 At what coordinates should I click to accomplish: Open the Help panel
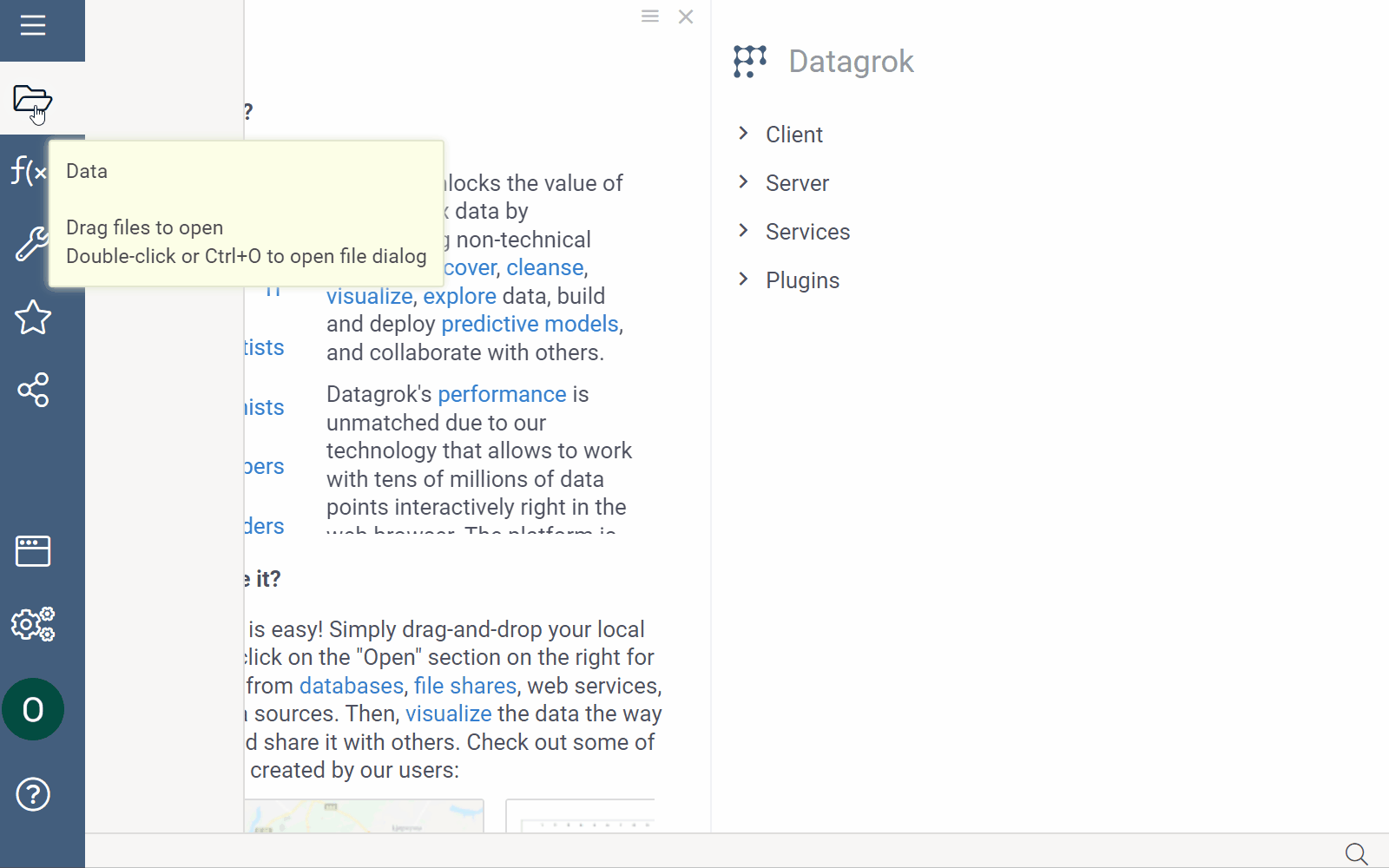pyautogui.click(x=32, y=793)
